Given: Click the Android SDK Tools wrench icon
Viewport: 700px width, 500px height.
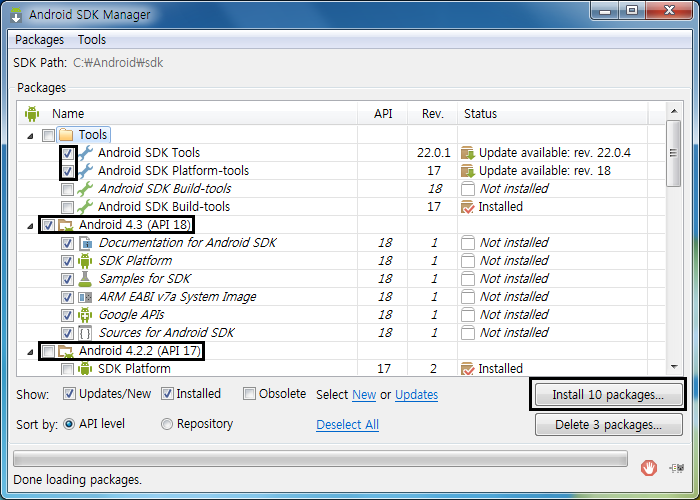Looking at the screenshot, I should [85, 153].
